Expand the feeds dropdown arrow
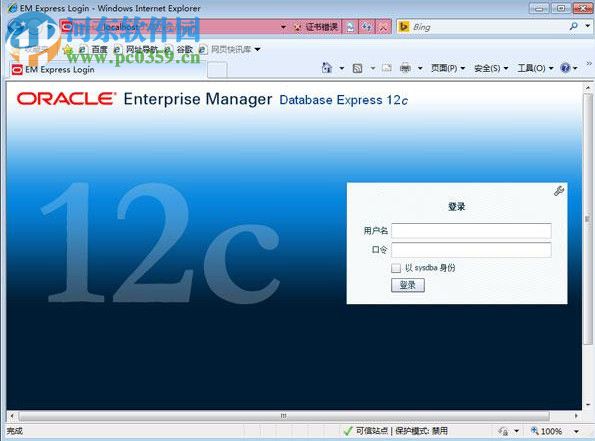 click(373, 68)
